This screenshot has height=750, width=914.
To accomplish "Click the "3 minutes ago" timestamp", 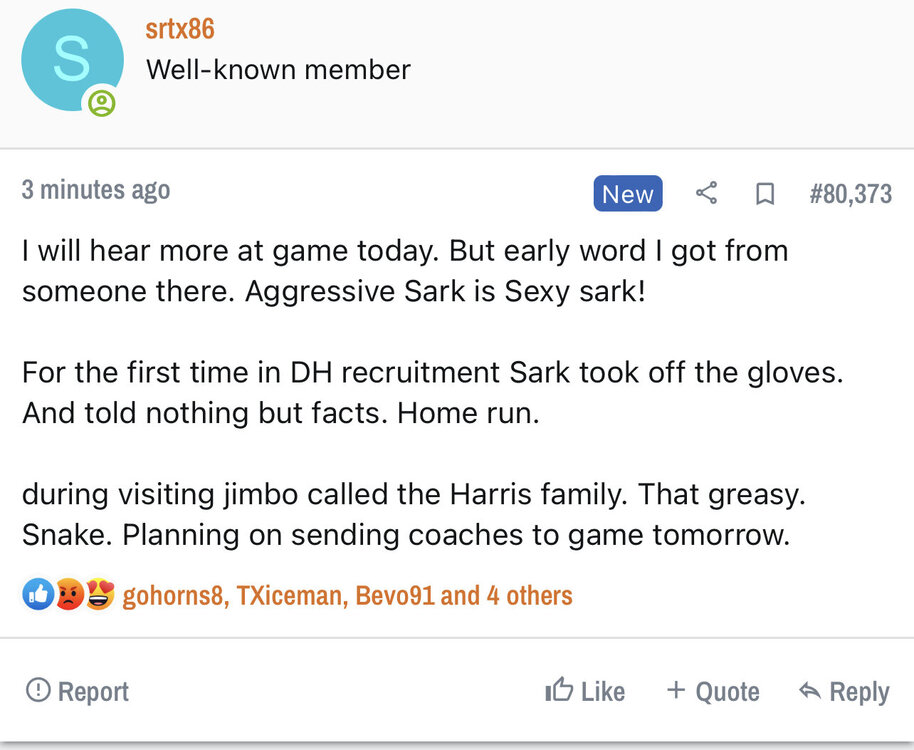I will point(96,190).
